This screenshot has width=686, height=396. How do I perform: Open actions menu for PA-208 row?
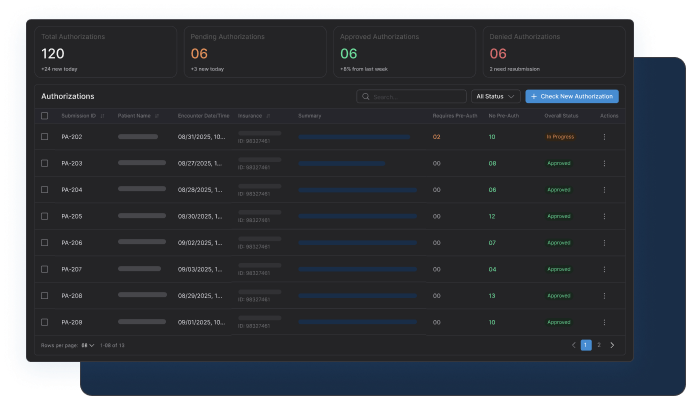point(604,296)
